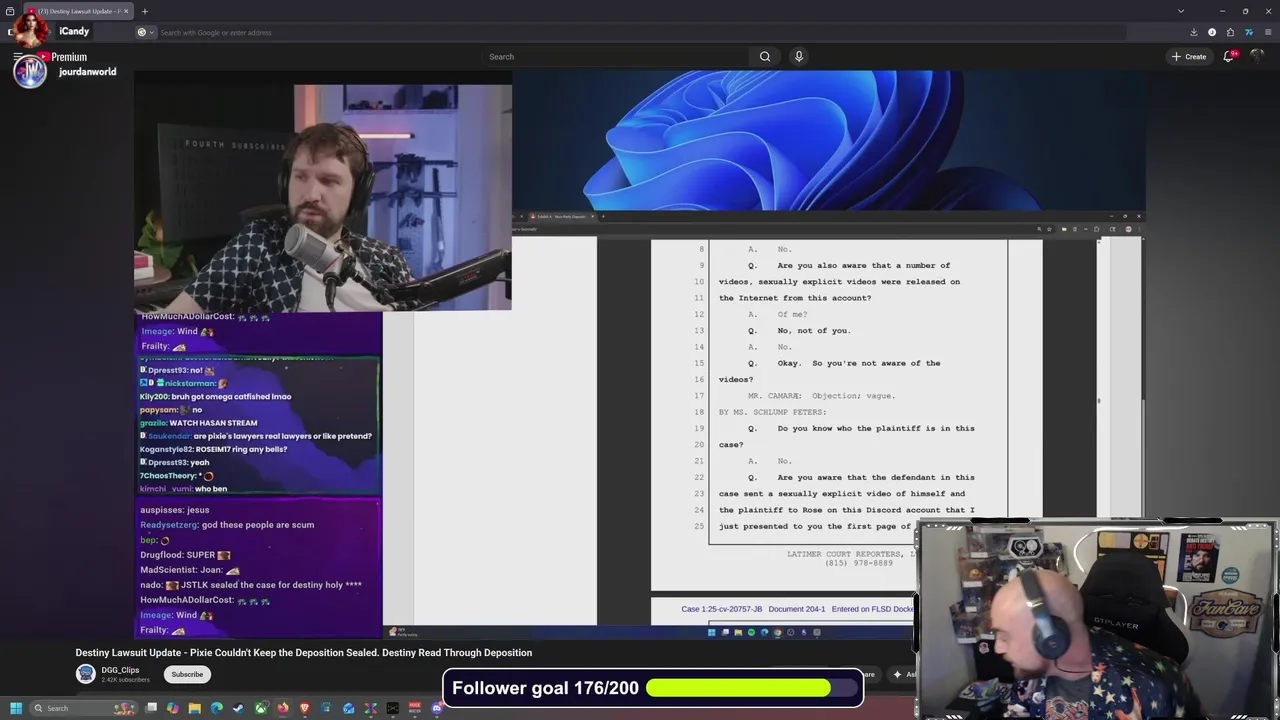Open Steam from the taskbar
1280x720 pixels.
click(x=238, y=708)
